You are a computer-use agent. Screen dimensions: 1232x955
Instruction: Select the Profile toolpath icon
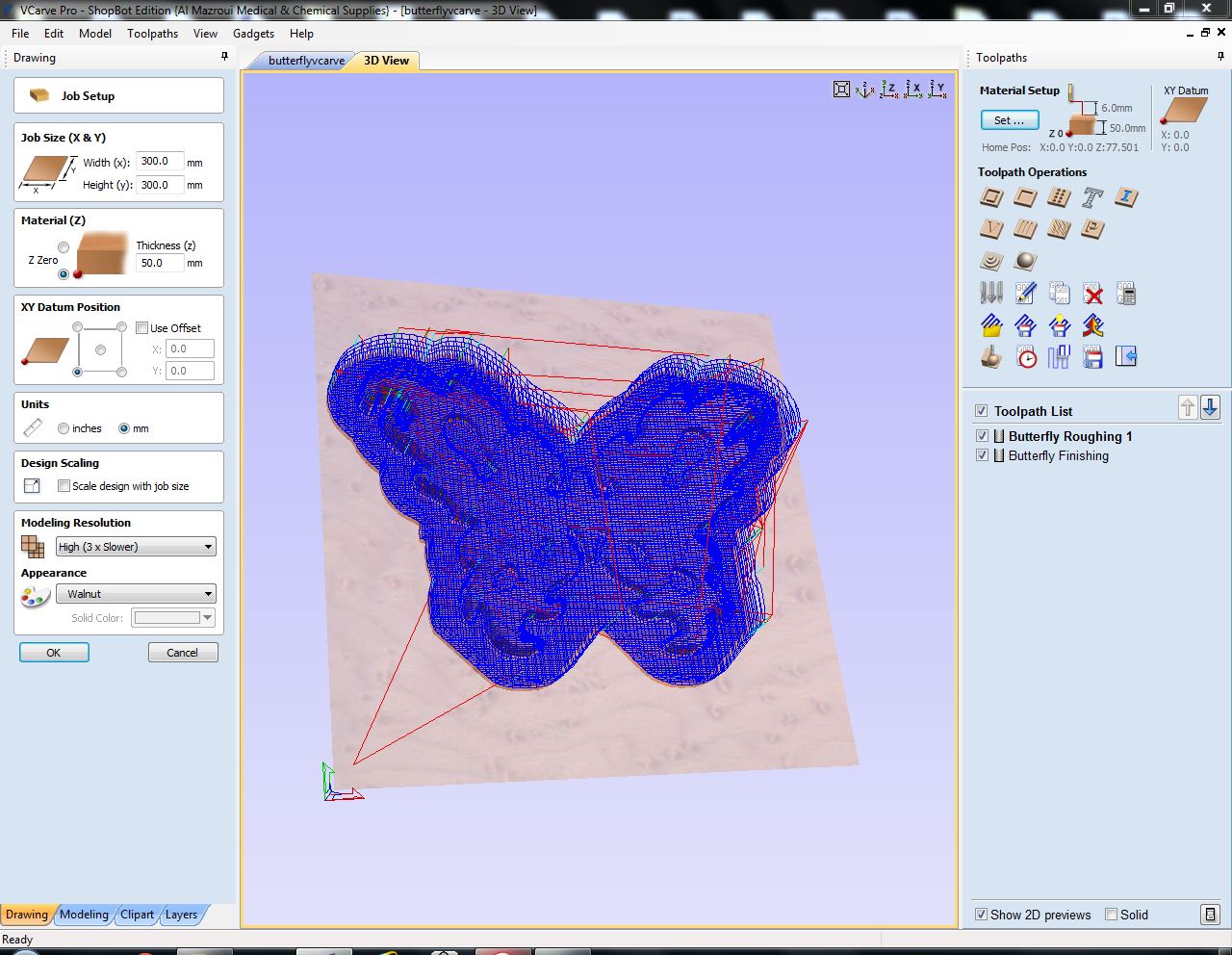(991, 197)
